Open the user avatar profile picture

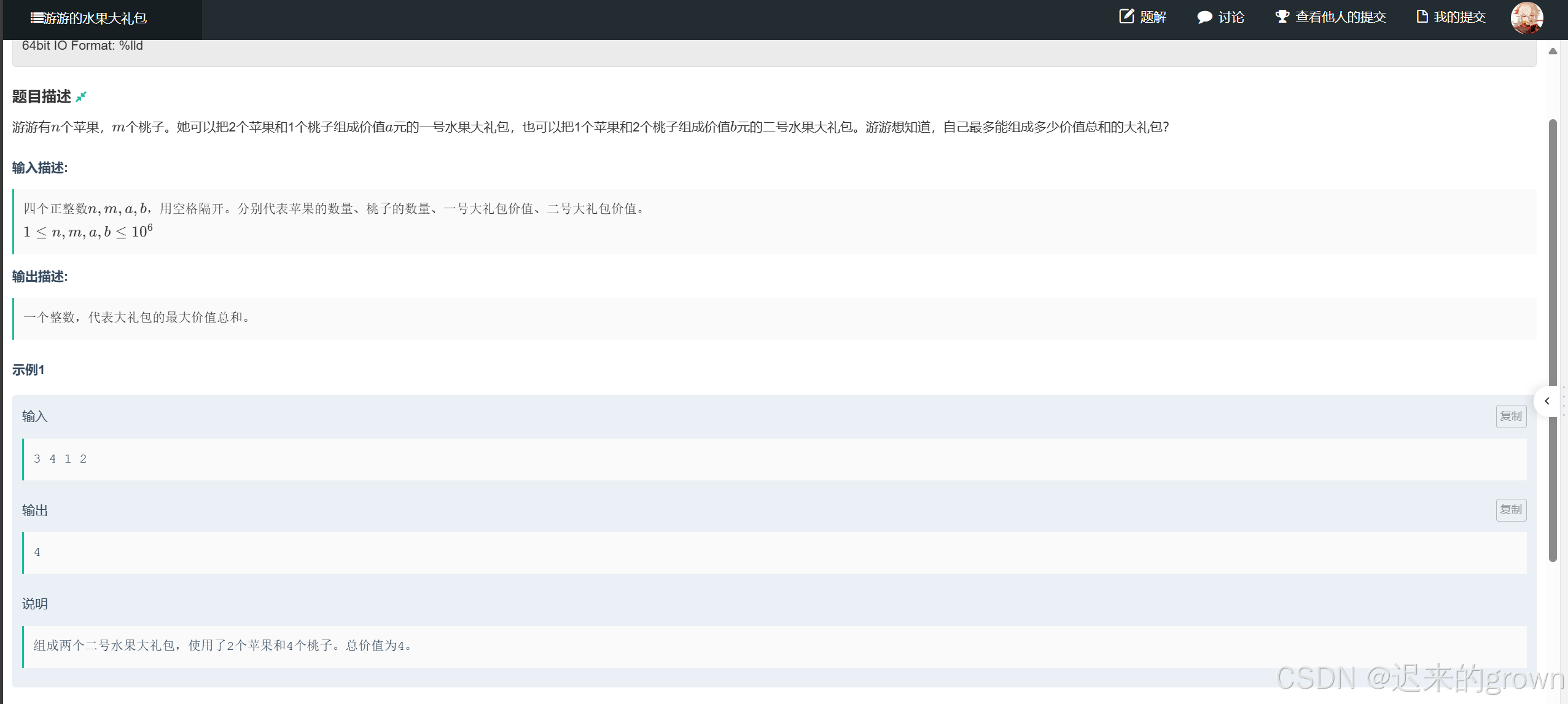pyautogui.click(x=1526, y=18)
